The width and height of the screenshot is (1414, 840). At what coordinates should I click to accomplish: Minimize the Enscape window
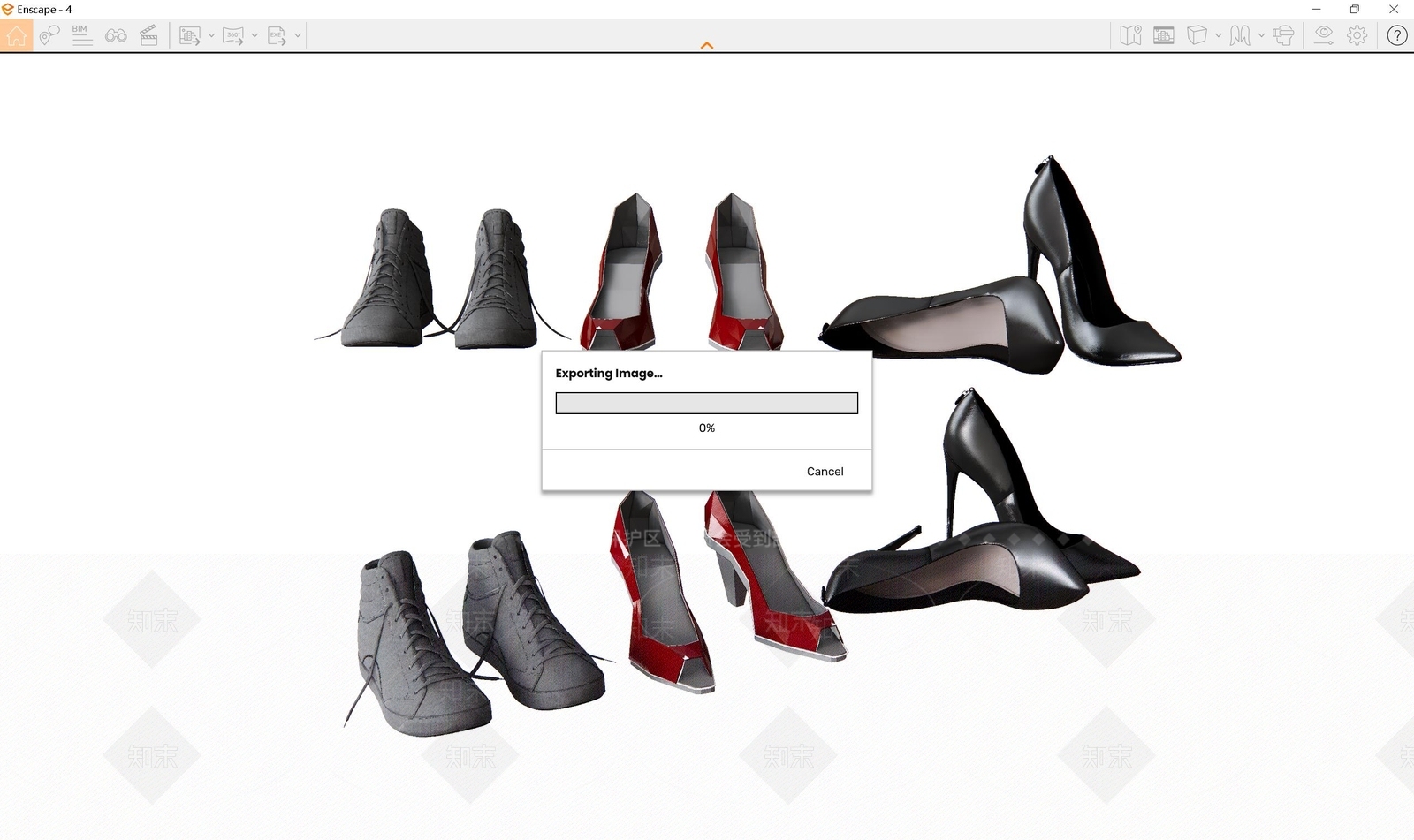[1316, 9]
